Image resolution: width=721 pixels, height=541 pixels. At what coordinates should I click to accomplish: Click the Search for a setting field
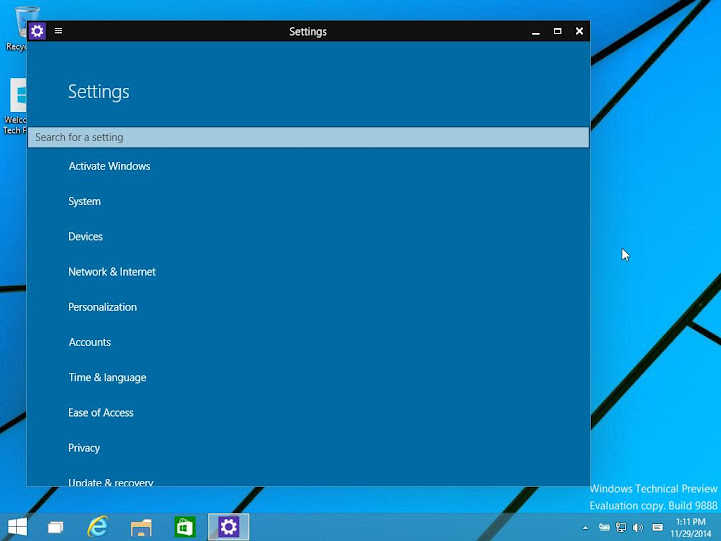308,137
